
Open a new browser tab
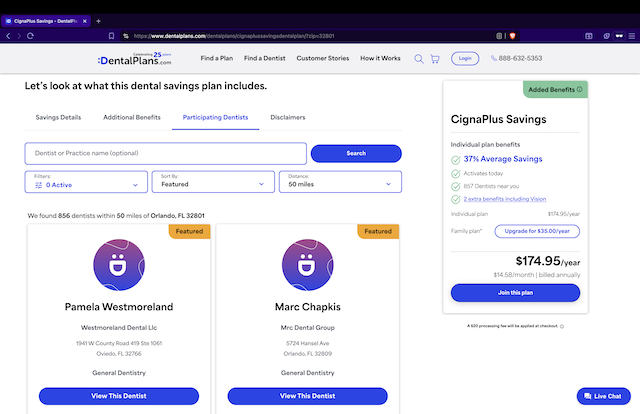coord(98,21)
